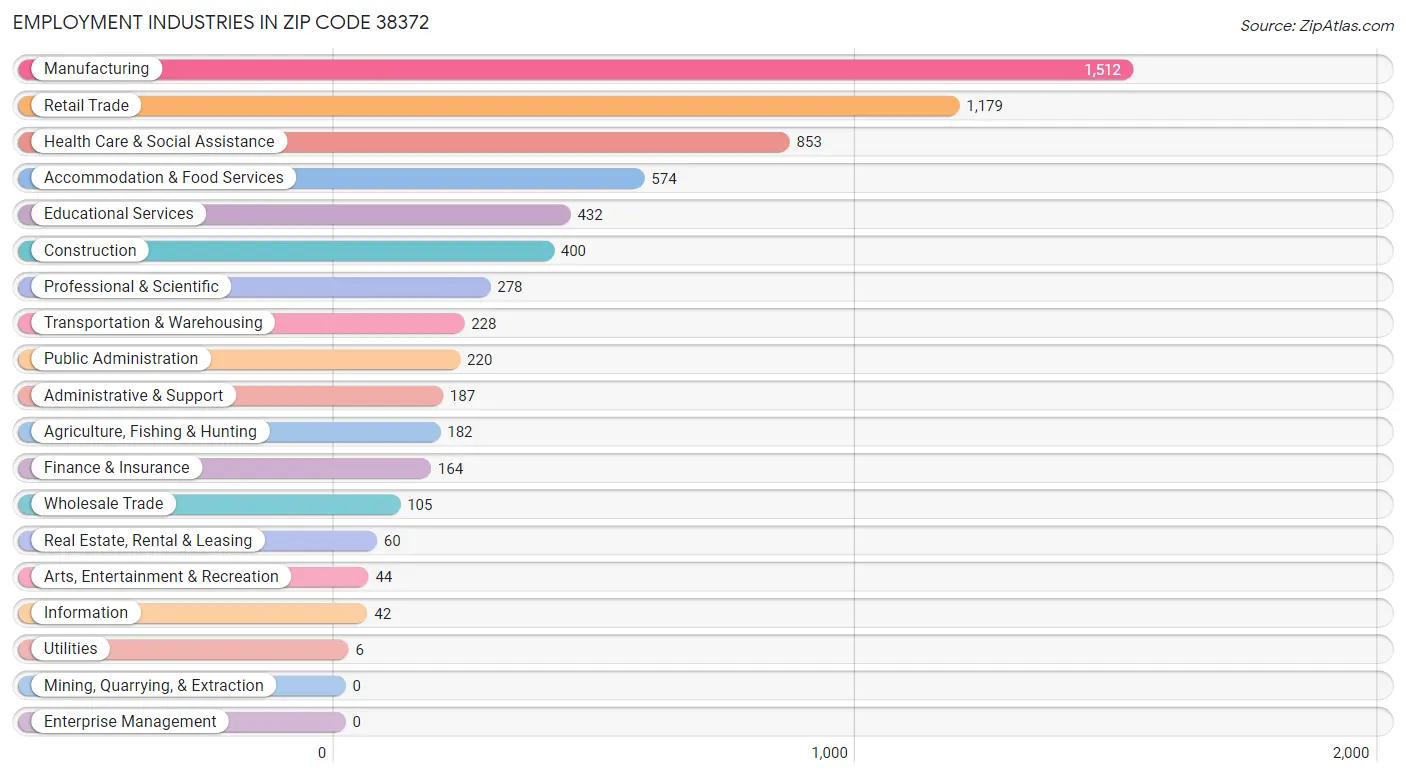Click the 1,512 value on Manufacturing bar
The height and width of the screenshot is (776, 1406).
[1102, 70]
